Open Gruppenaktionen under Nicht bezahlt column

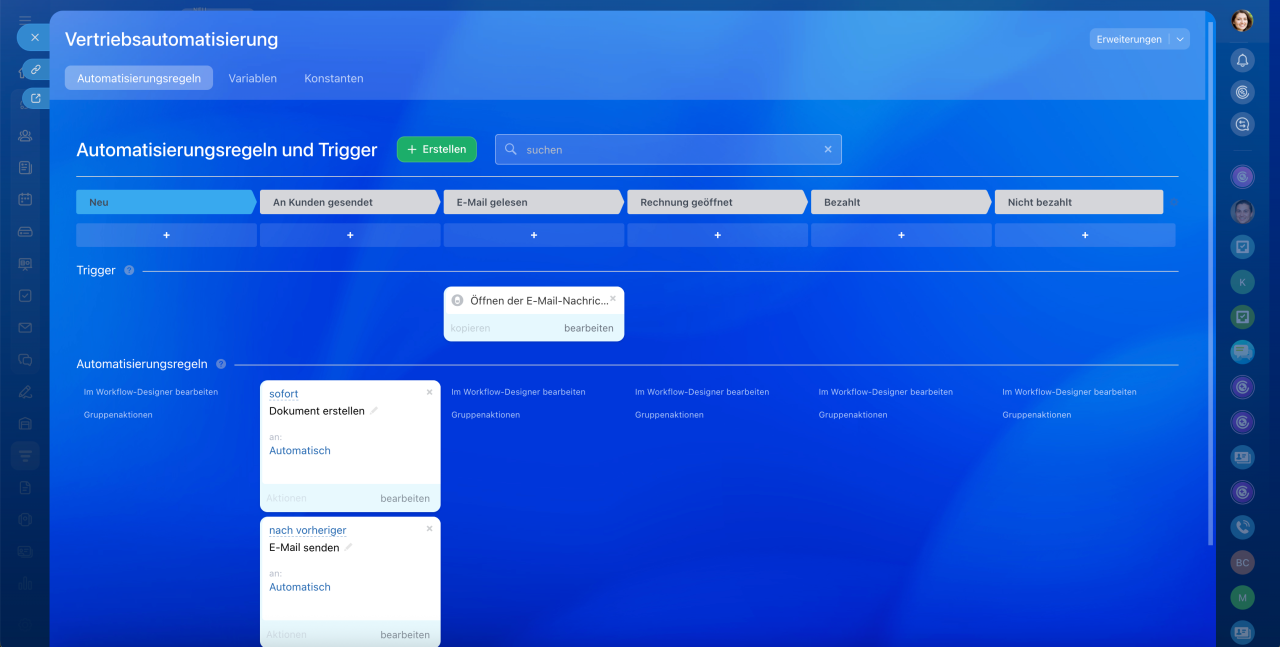1037,415
